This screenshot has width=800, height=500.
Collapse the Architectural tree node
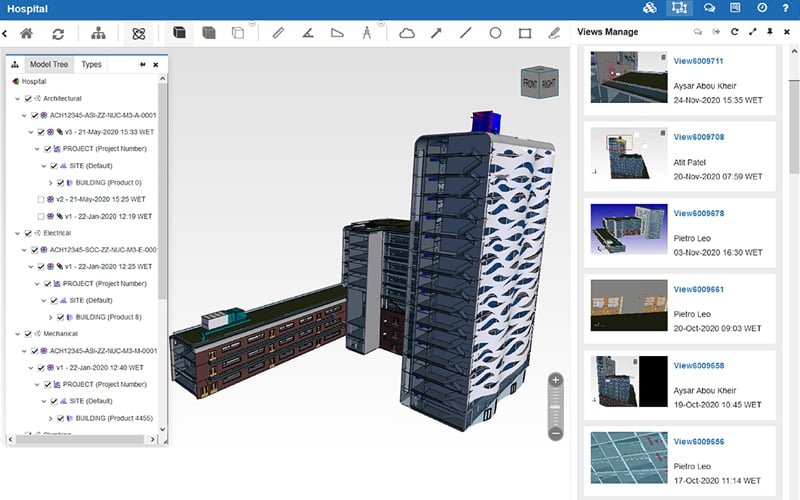coord(18,98)
